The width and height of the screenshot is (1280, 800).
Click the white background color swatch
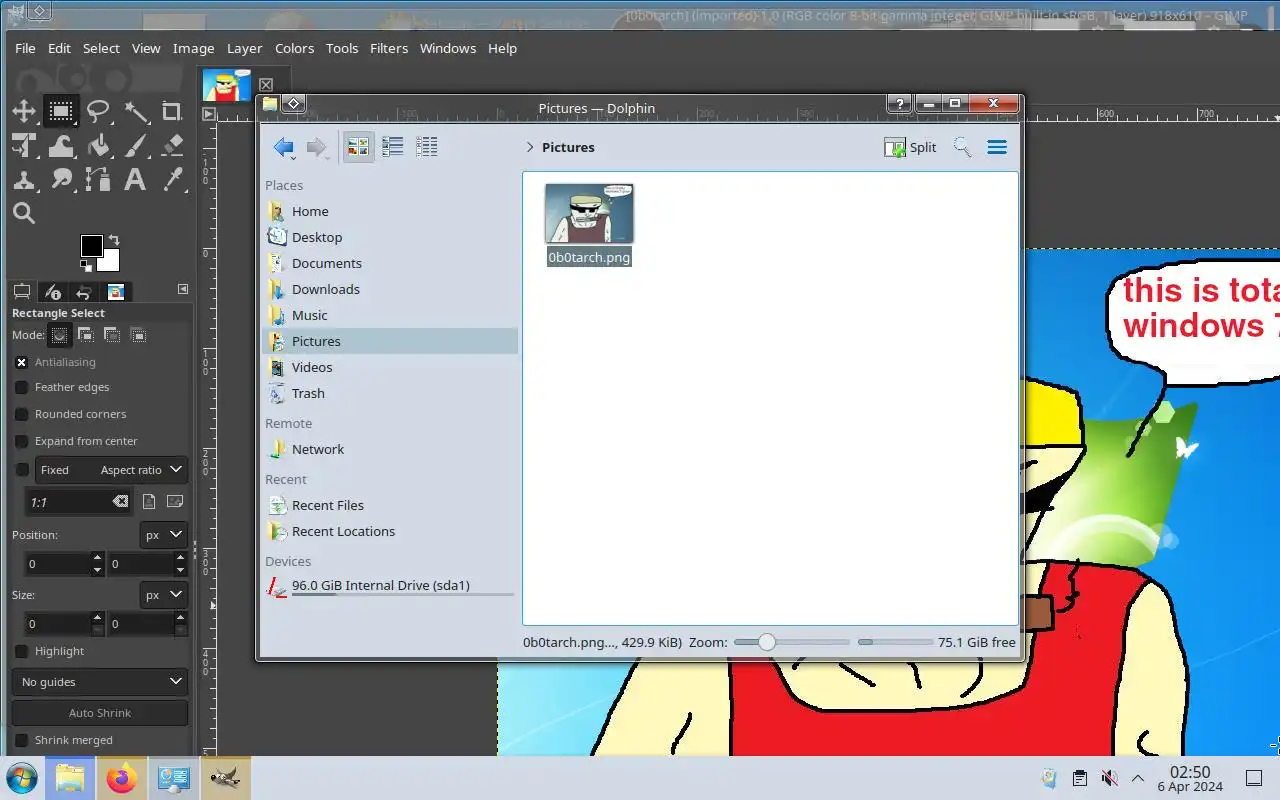tap(109, 262)
